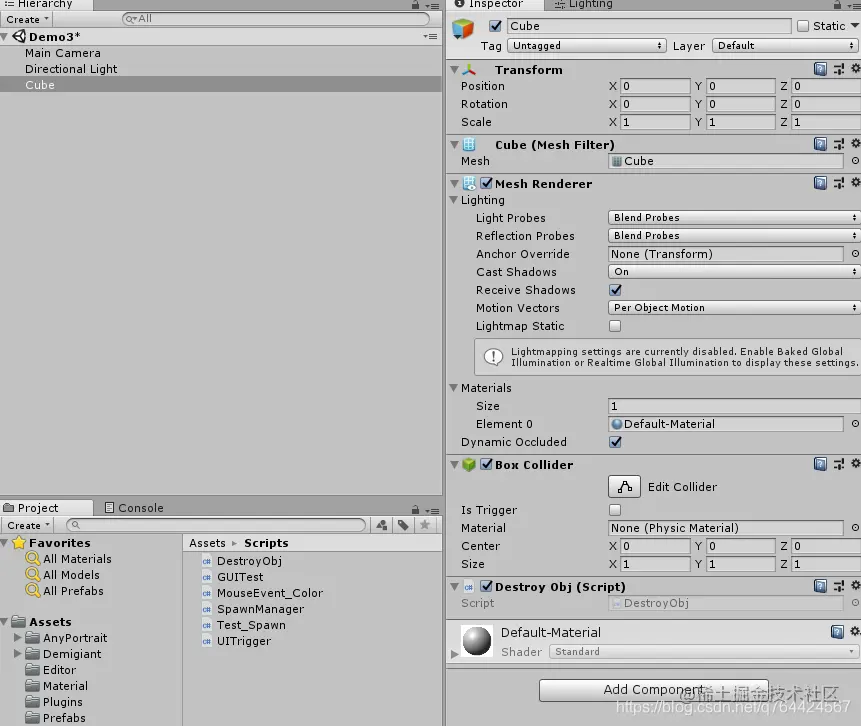Toggle the Static checkbox
This screenshot has width=861, height=726.
pyautogui.click(x=803, y=26)
